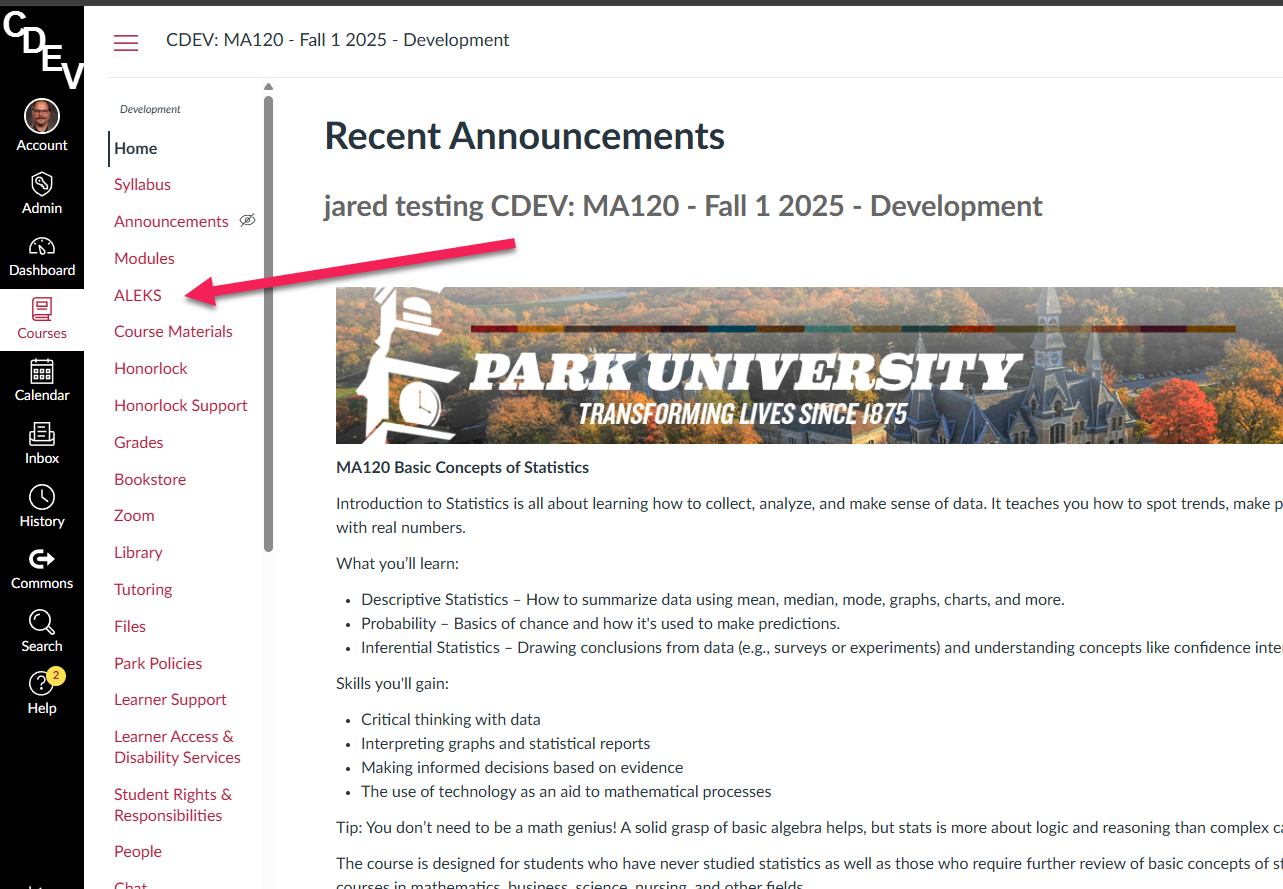Open Announcements in the course menu

(x=171, y=221)
